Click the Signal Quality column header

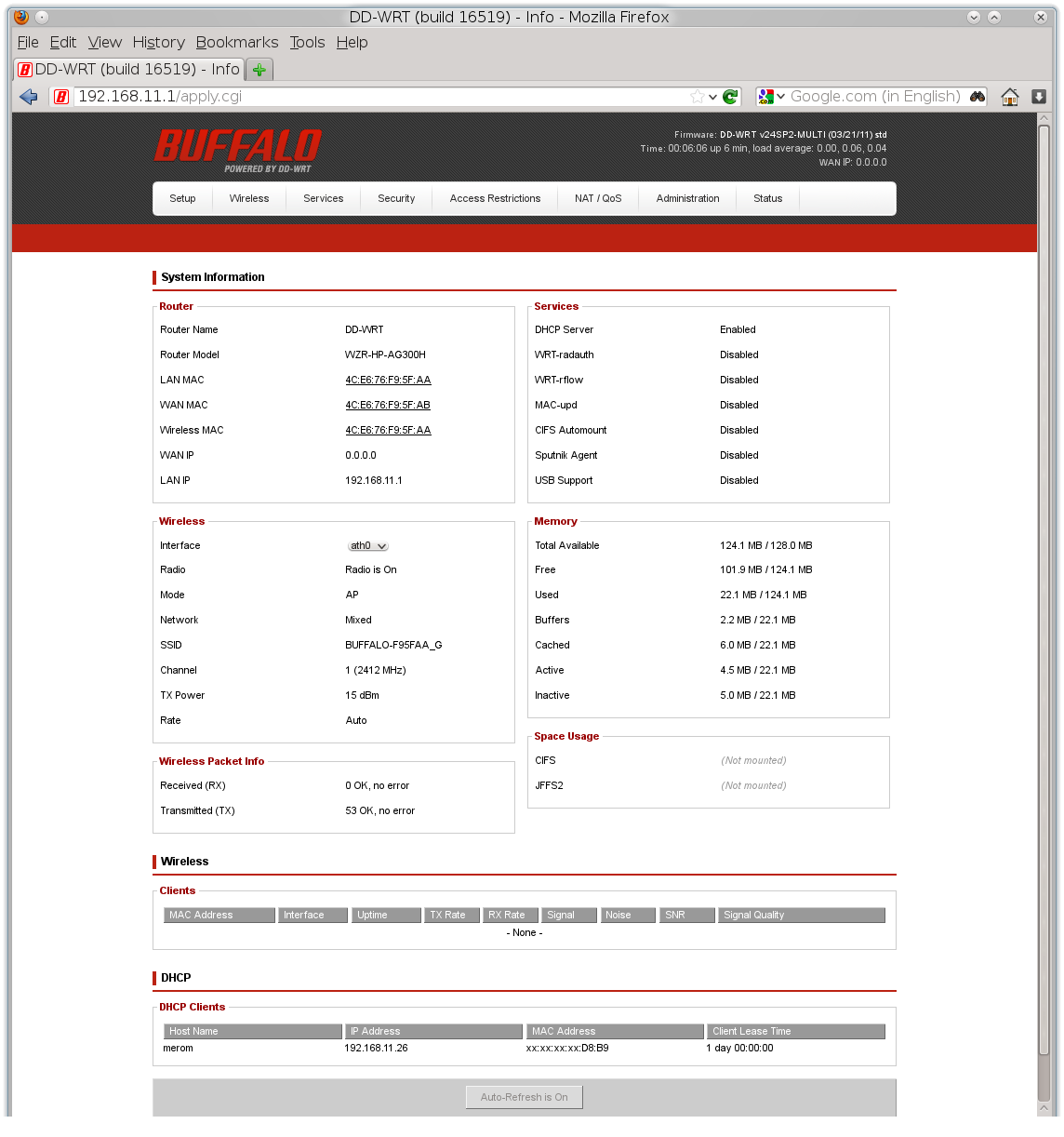pos(802,916)
